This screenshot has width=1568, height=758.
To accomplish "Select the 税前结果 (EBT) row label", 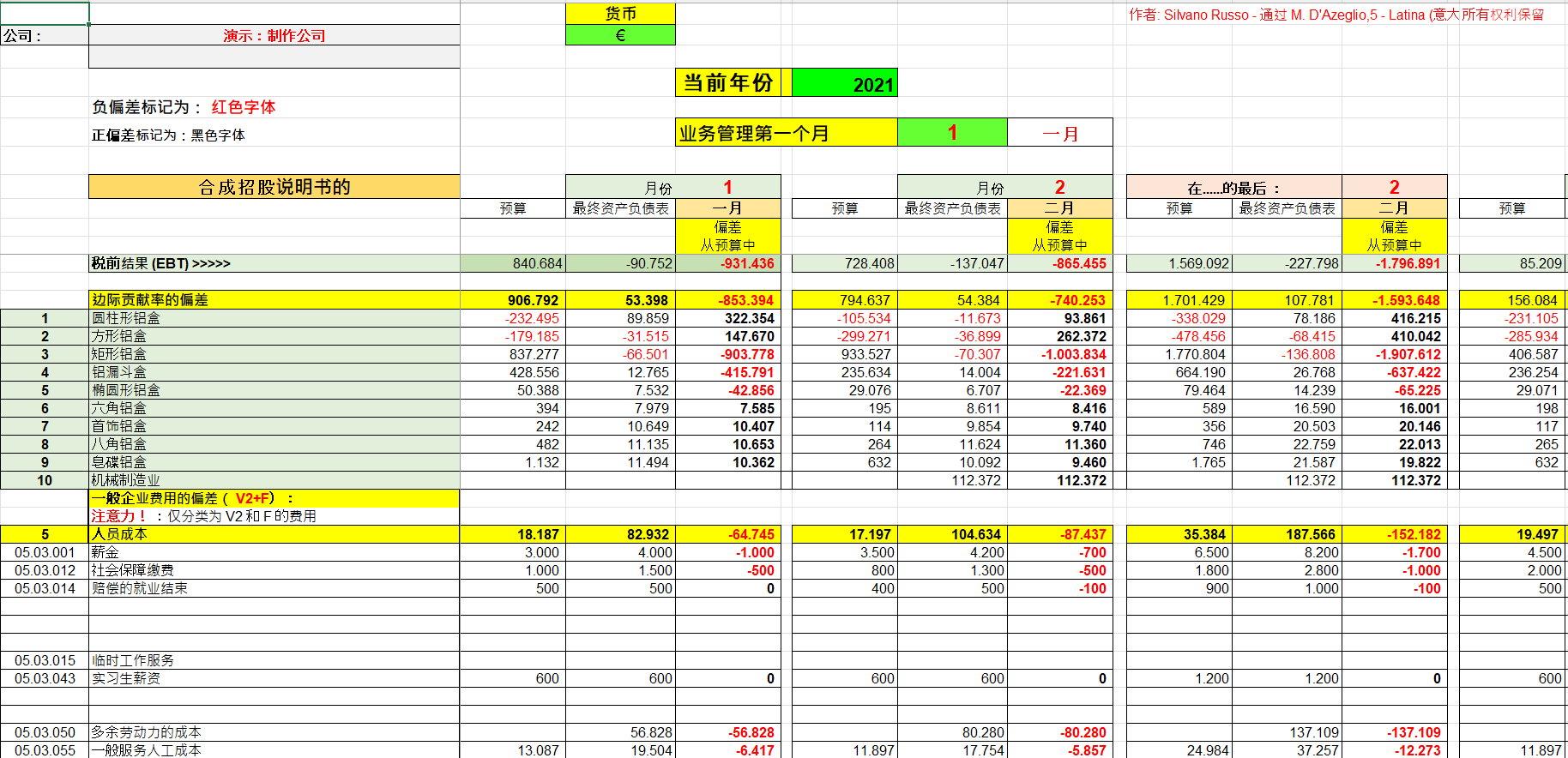I will click(x=274, y=263).
